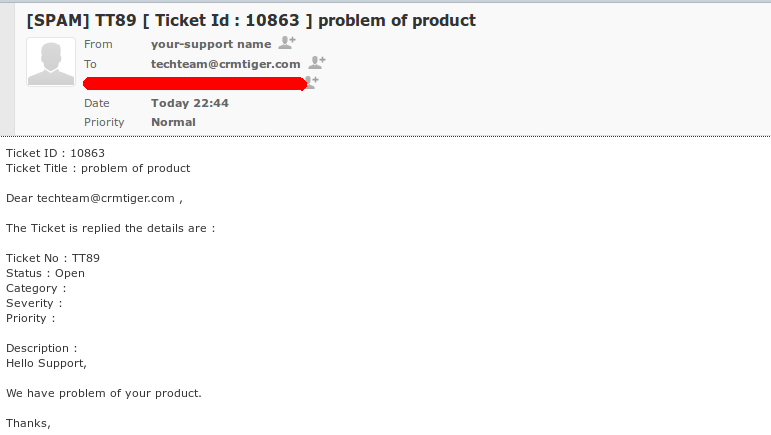Click the Status : Open line

[45, 273]
